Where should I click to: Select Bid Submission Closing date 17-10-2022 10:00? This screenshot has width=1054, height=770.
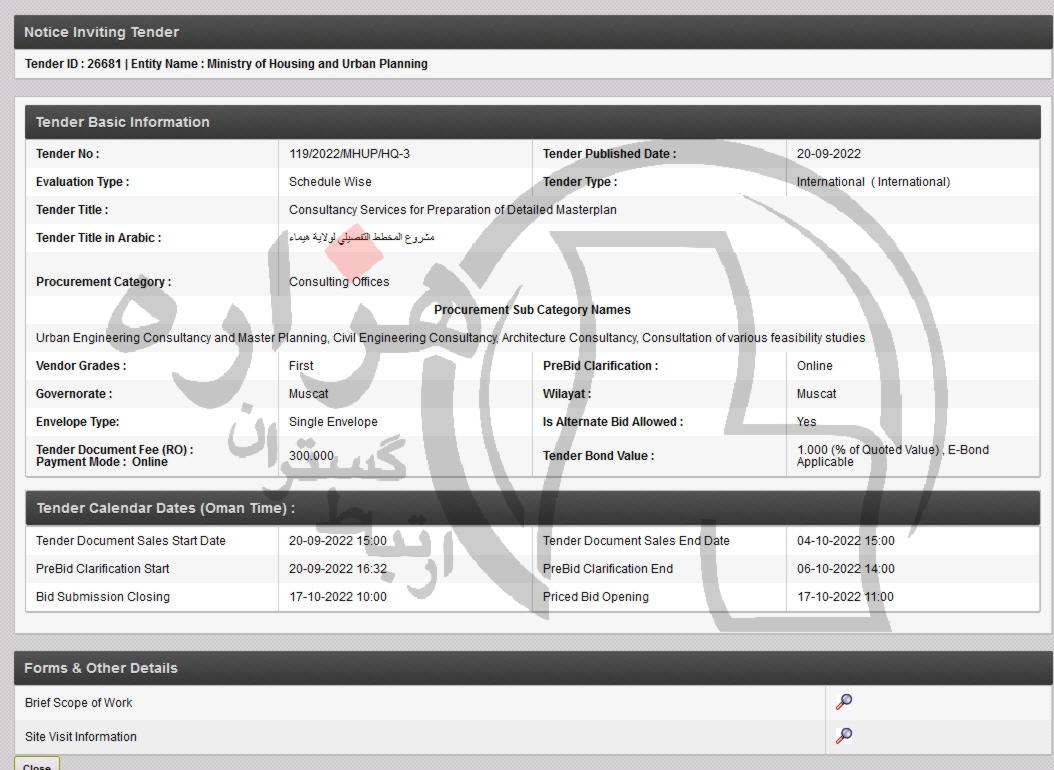(x=337, y=597)
